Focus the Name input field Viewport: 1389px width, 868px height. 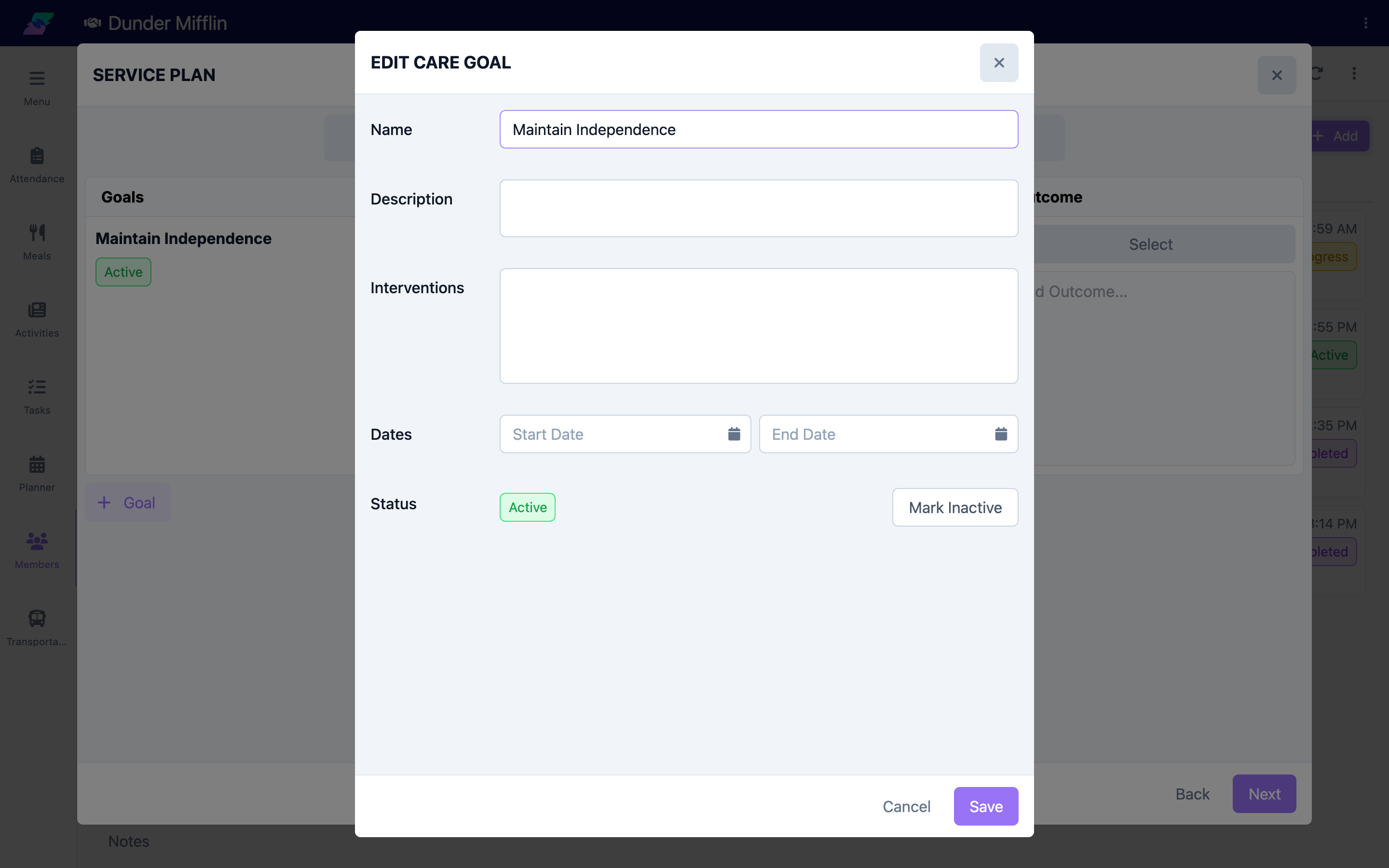(x=759, y=129)
